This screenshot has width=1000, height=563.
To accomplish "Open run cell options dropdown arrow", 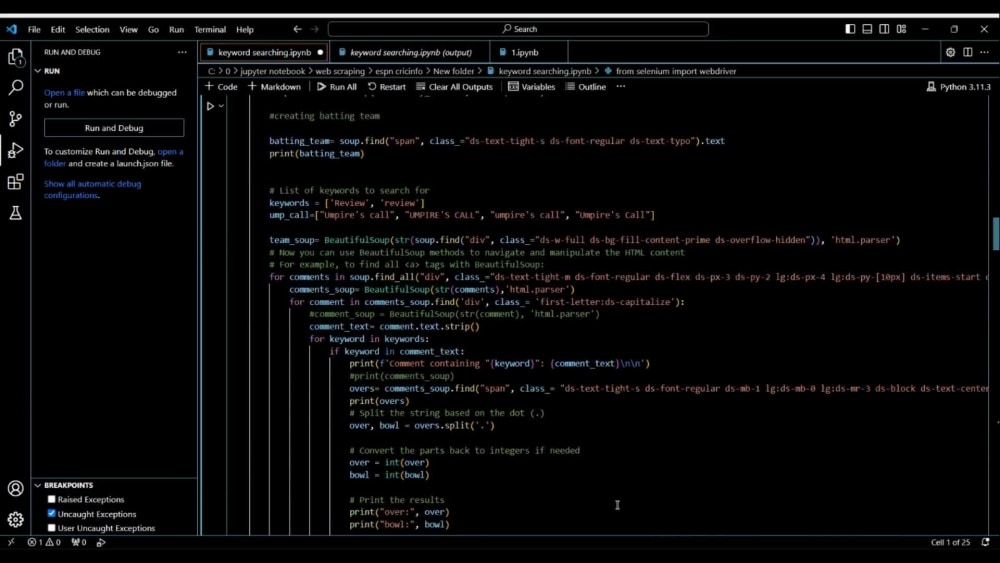I will click(221, 106).
